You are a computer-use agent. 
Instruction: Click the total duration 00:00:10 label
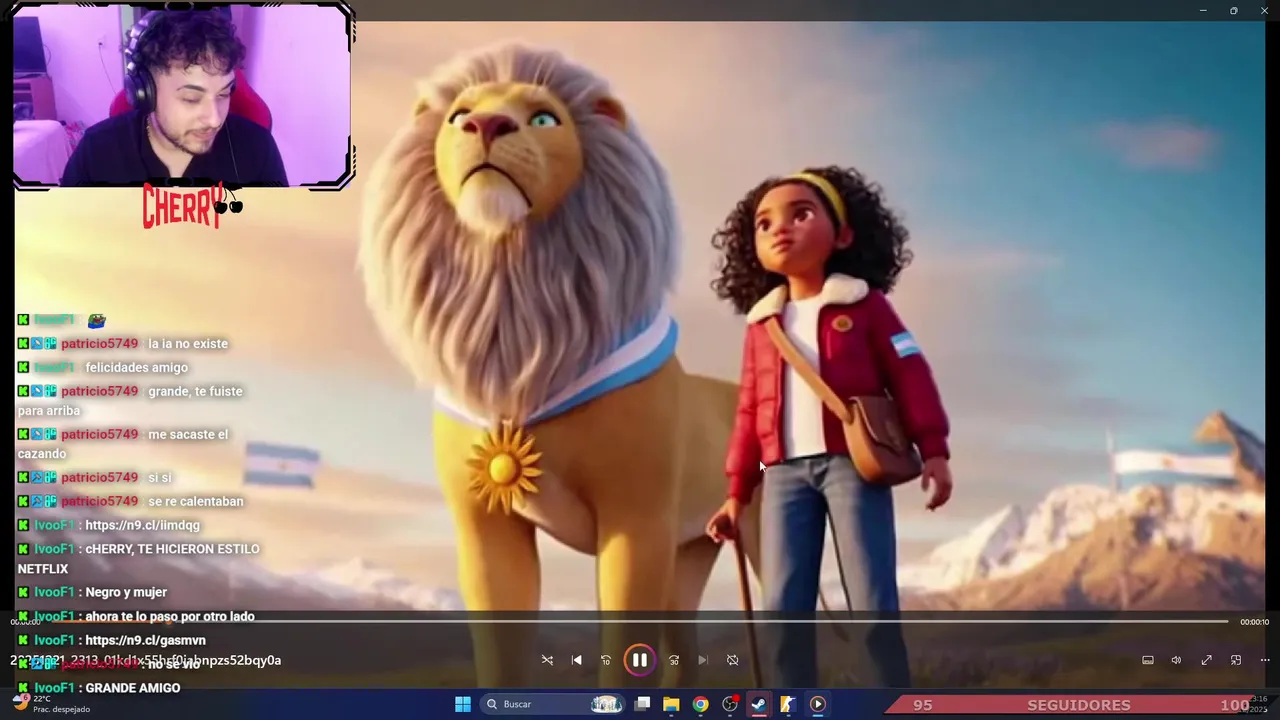point(1254,622)
